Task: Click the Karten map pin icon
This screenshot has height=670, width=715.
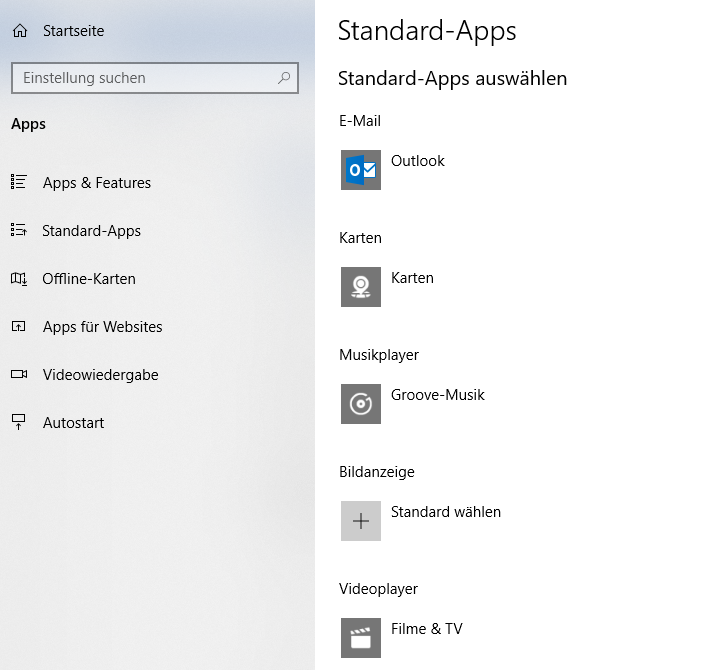Action: pyautogui.click(x=361, y=287)
